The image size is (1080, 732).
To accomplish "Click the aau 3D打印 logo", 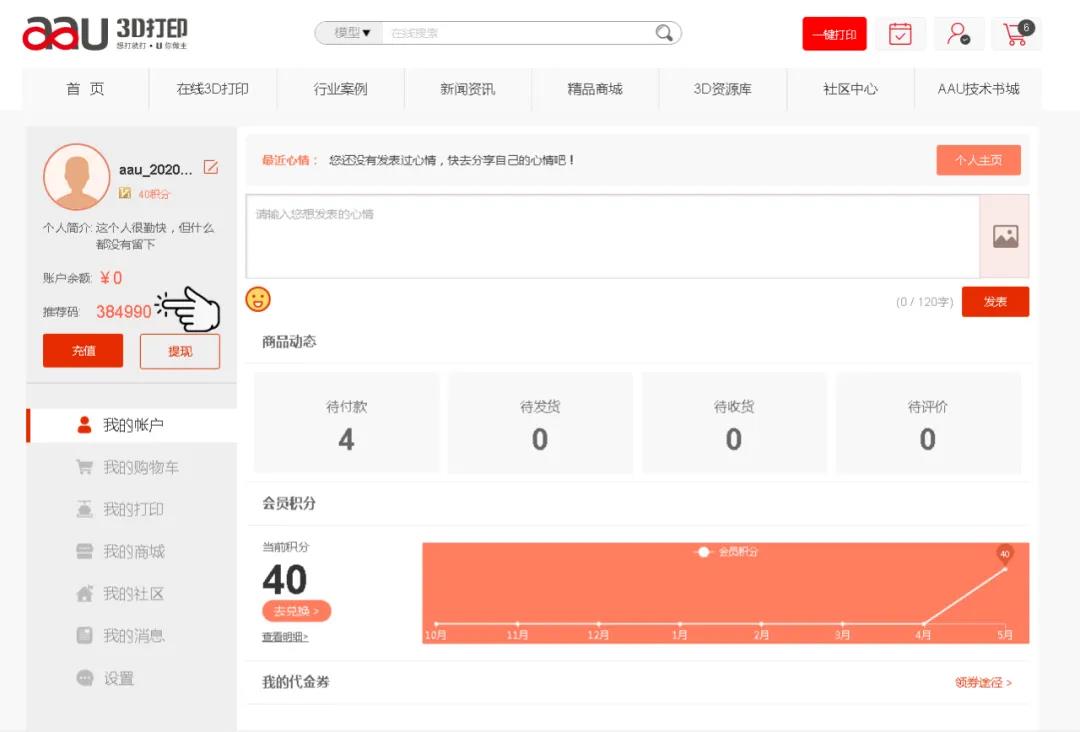I will tap(105, 33).
